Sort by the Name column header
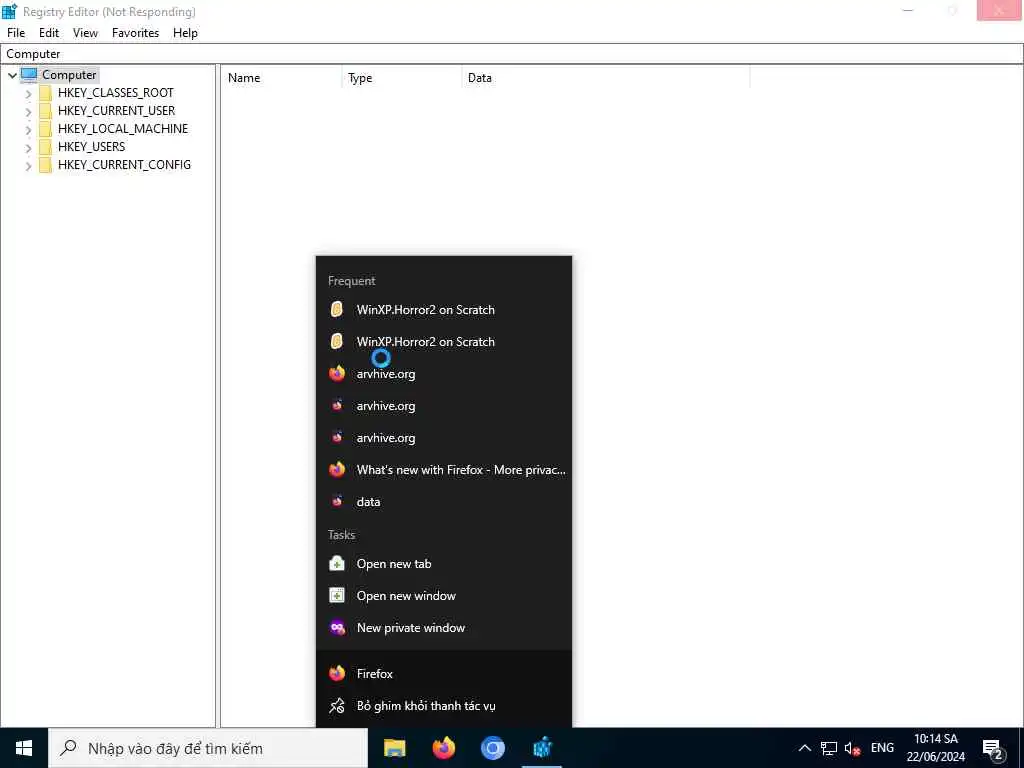This screenshot has height=768, width=1024. tap(281, 78)
